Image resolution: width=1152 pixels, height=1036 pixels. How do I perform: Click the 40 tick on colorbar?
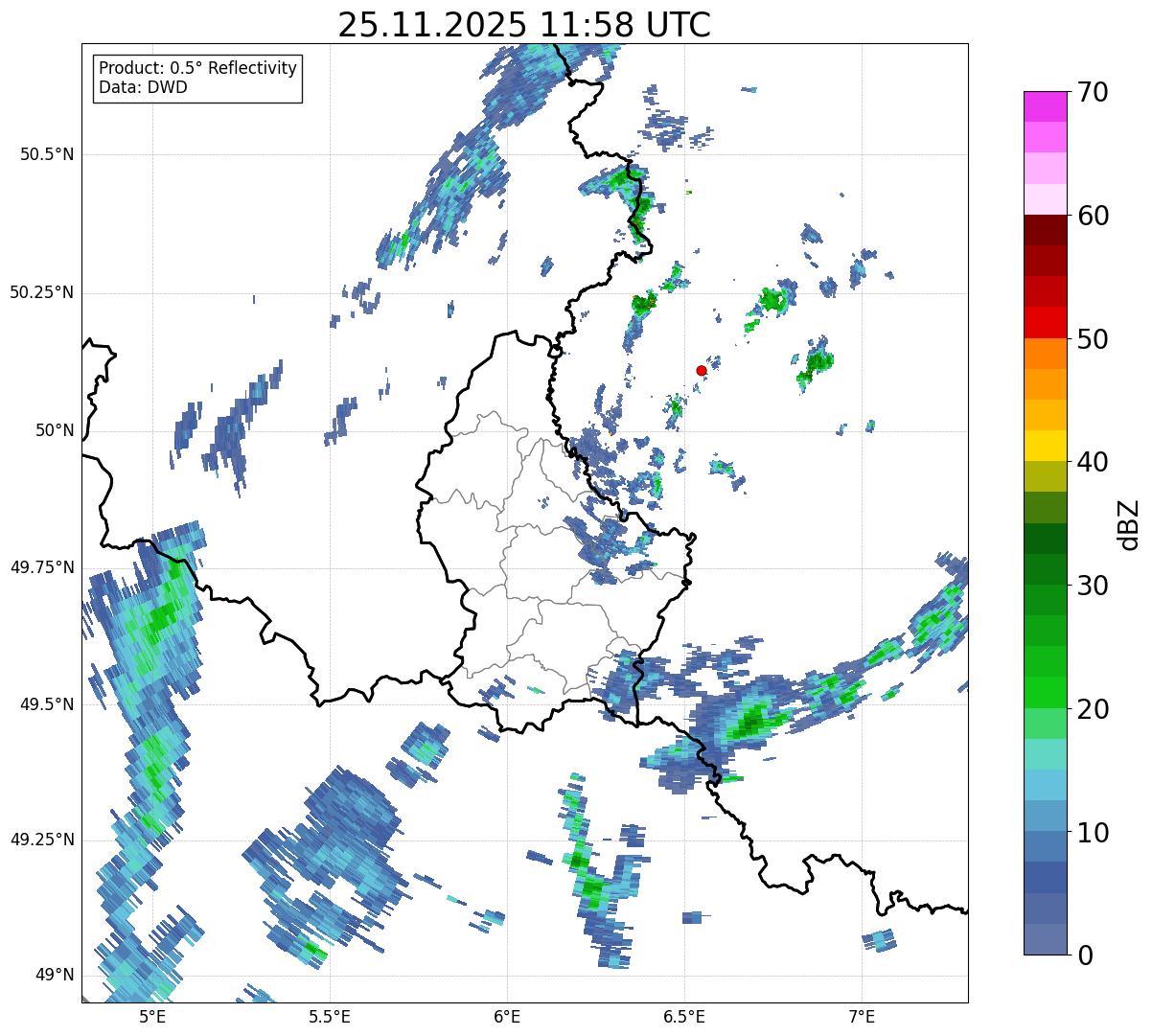[1093, 462]
